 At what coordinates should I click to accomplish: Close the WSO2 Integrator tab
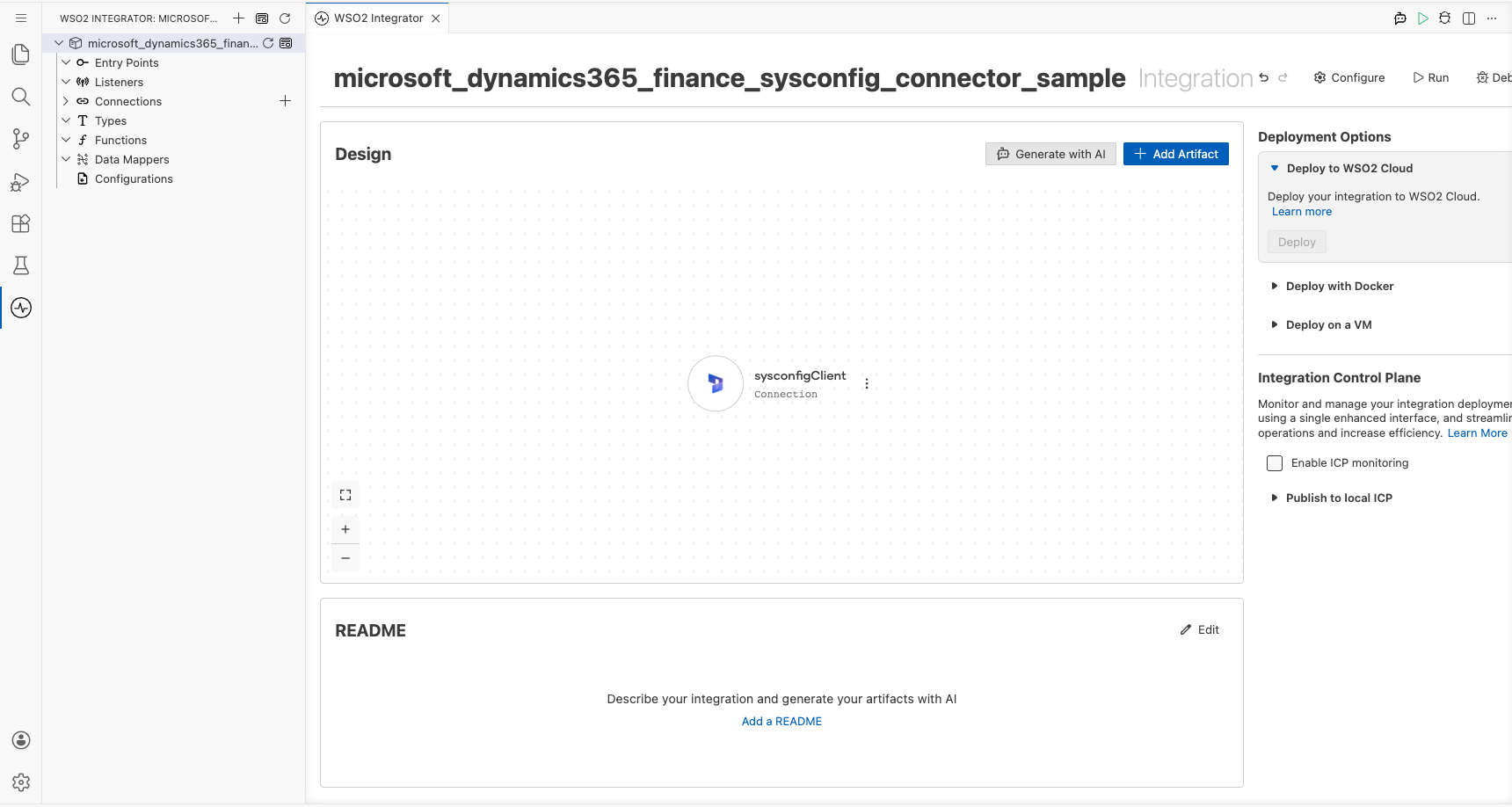(436, 18)
